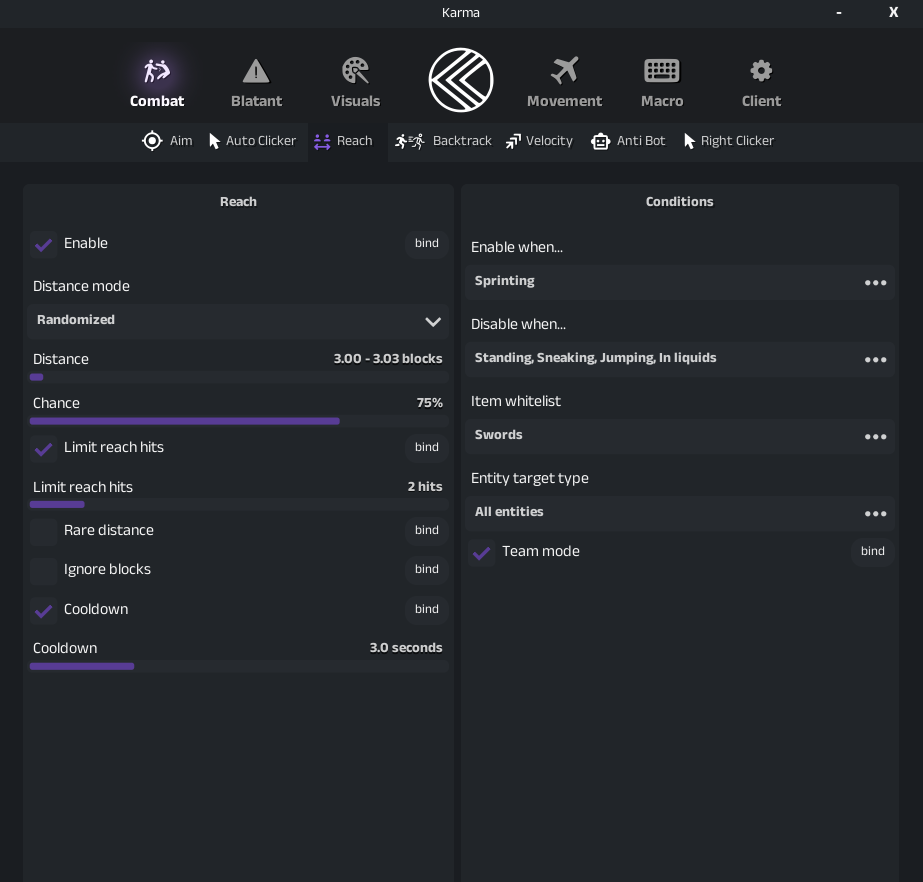Click the Backtrack running figures icon
Screen dimensions: 923x882
(410, 141)
